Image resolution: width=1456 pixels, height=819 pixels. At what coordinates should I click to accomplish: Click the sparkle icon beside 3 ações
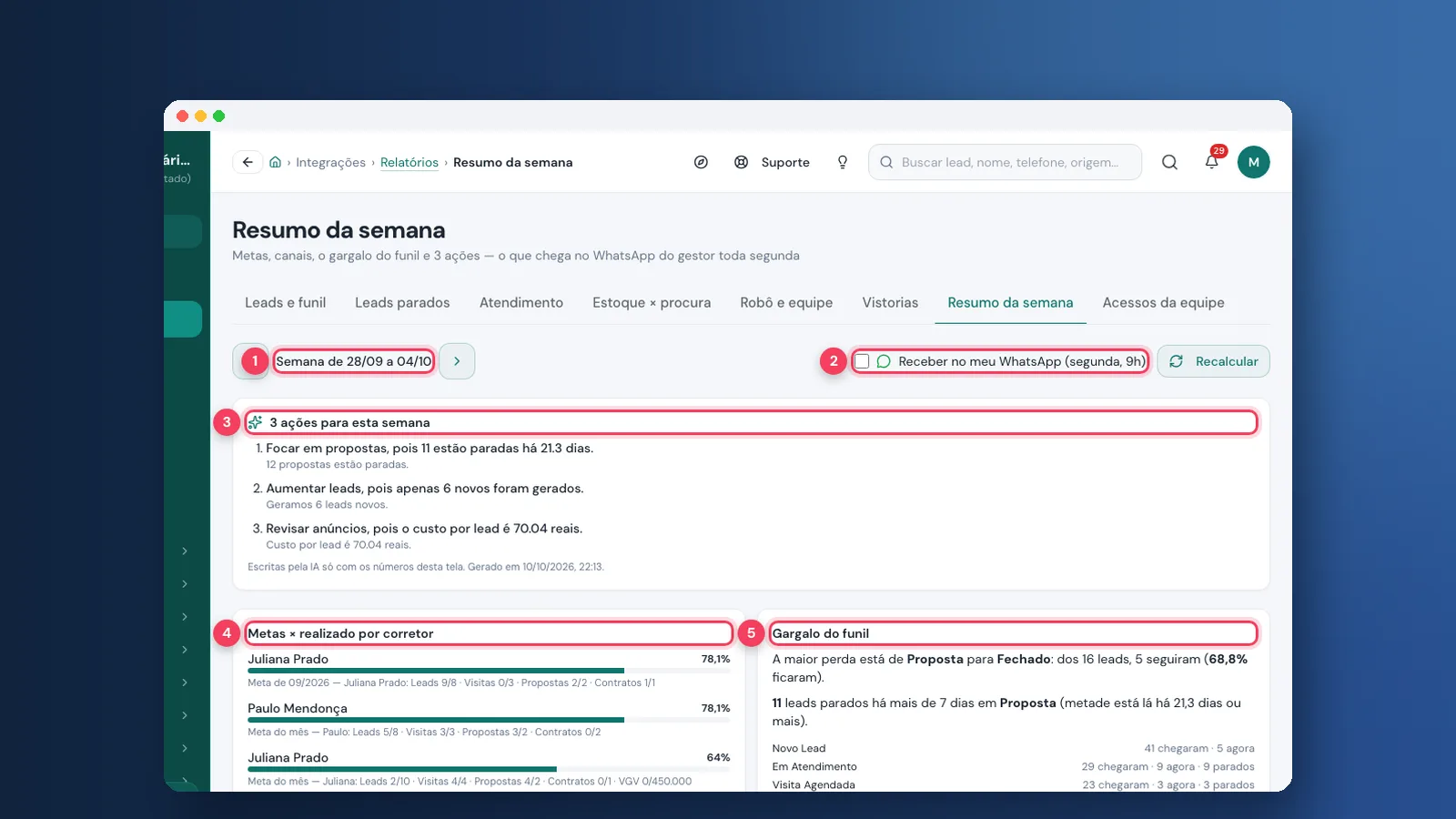click(256, 422)
